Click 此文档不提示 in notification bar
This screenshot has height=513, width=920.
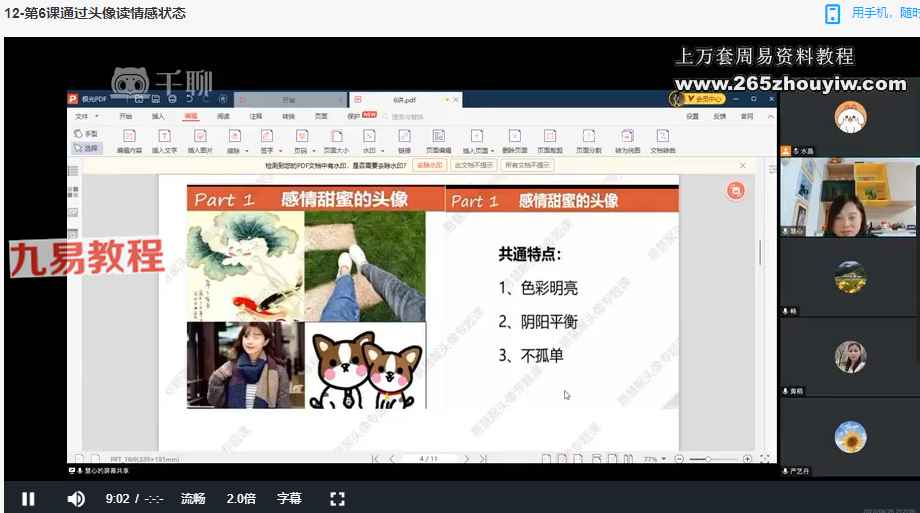click(x=473, y=166)
